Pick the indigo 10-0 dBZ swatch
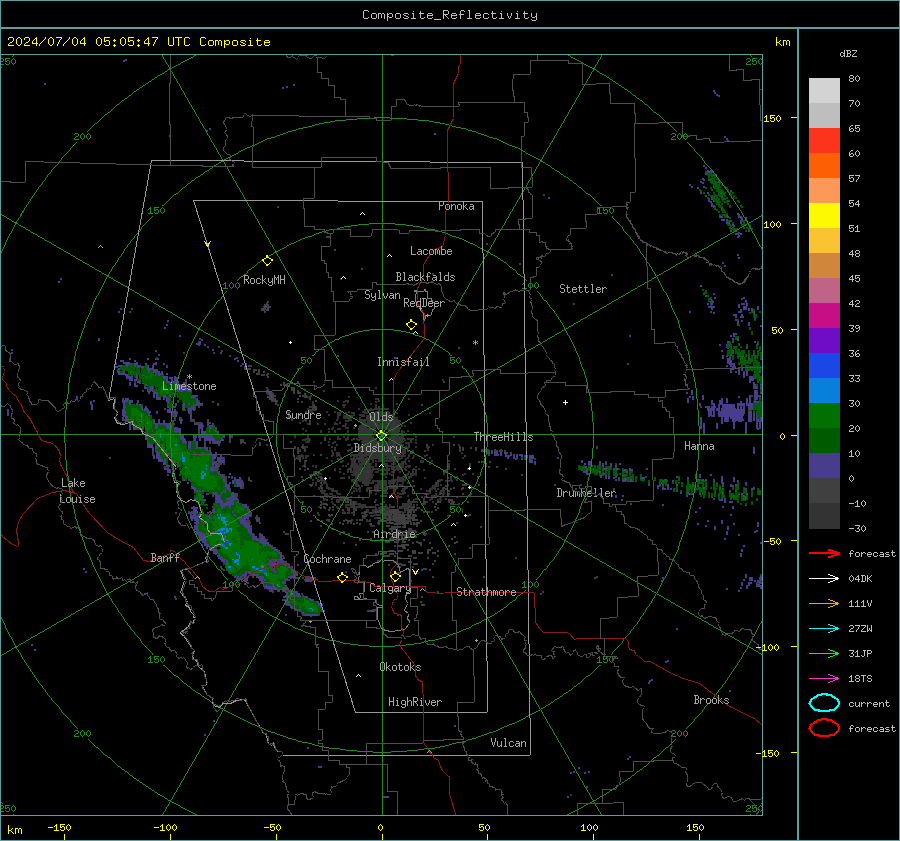Viewport: 900px width, 841px height. coord(824,466)
